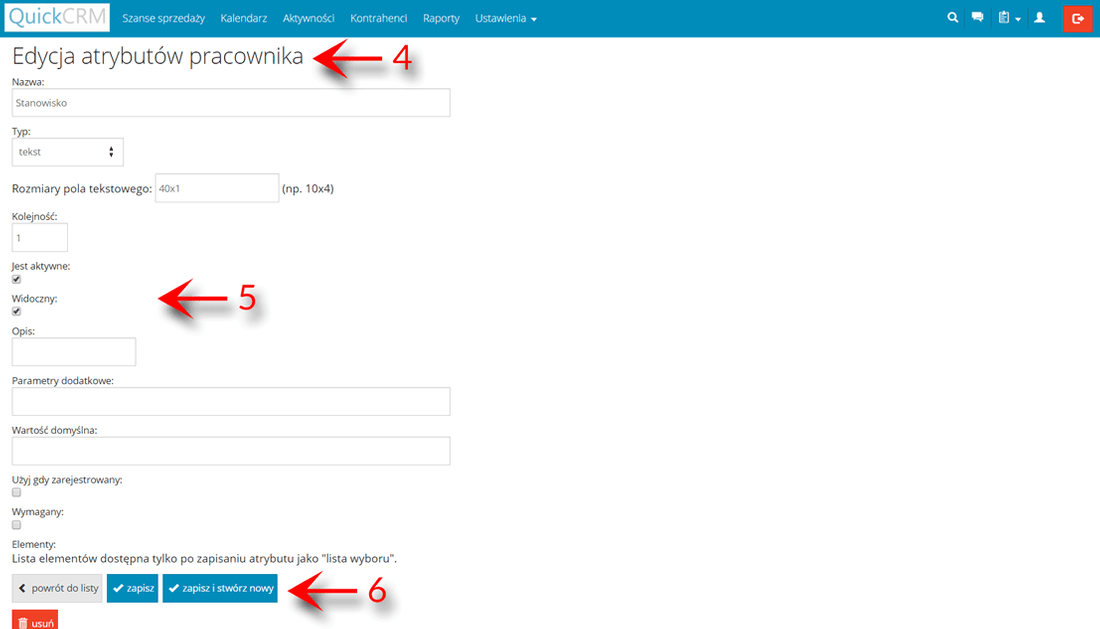This screenshot has width=1100, height=629.
Task: Enable the Wymagany checkbox
Action: pos(16,524)
